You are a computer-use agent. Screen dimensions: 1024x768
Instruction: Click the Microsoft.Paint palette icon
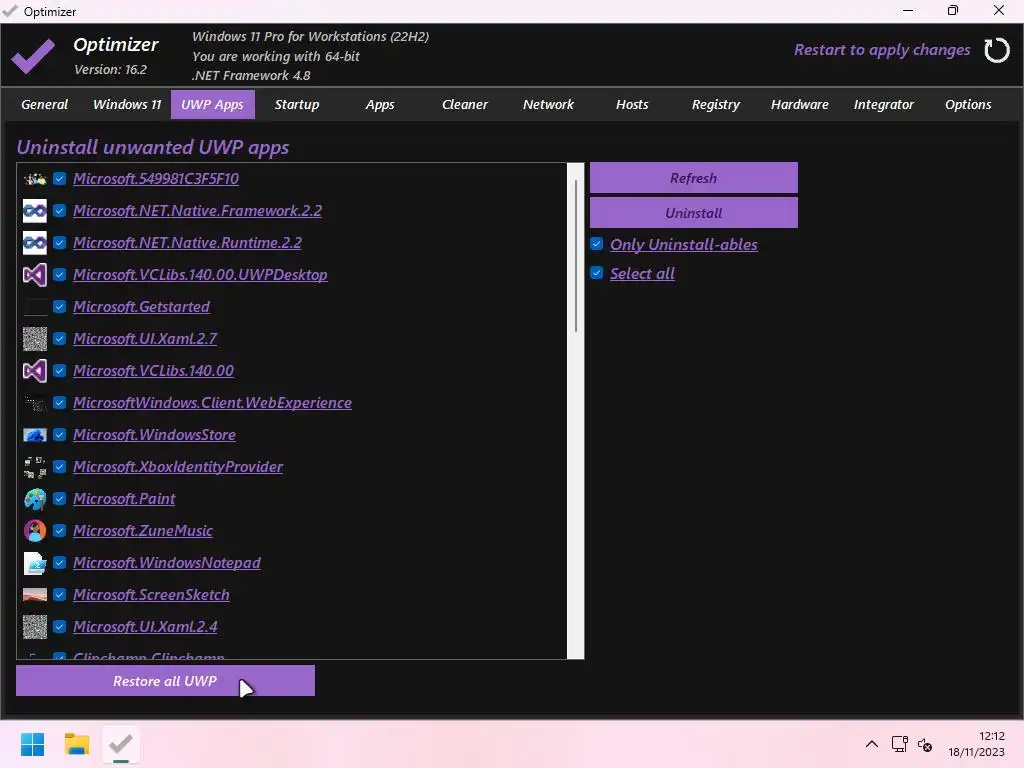[35, 499]
